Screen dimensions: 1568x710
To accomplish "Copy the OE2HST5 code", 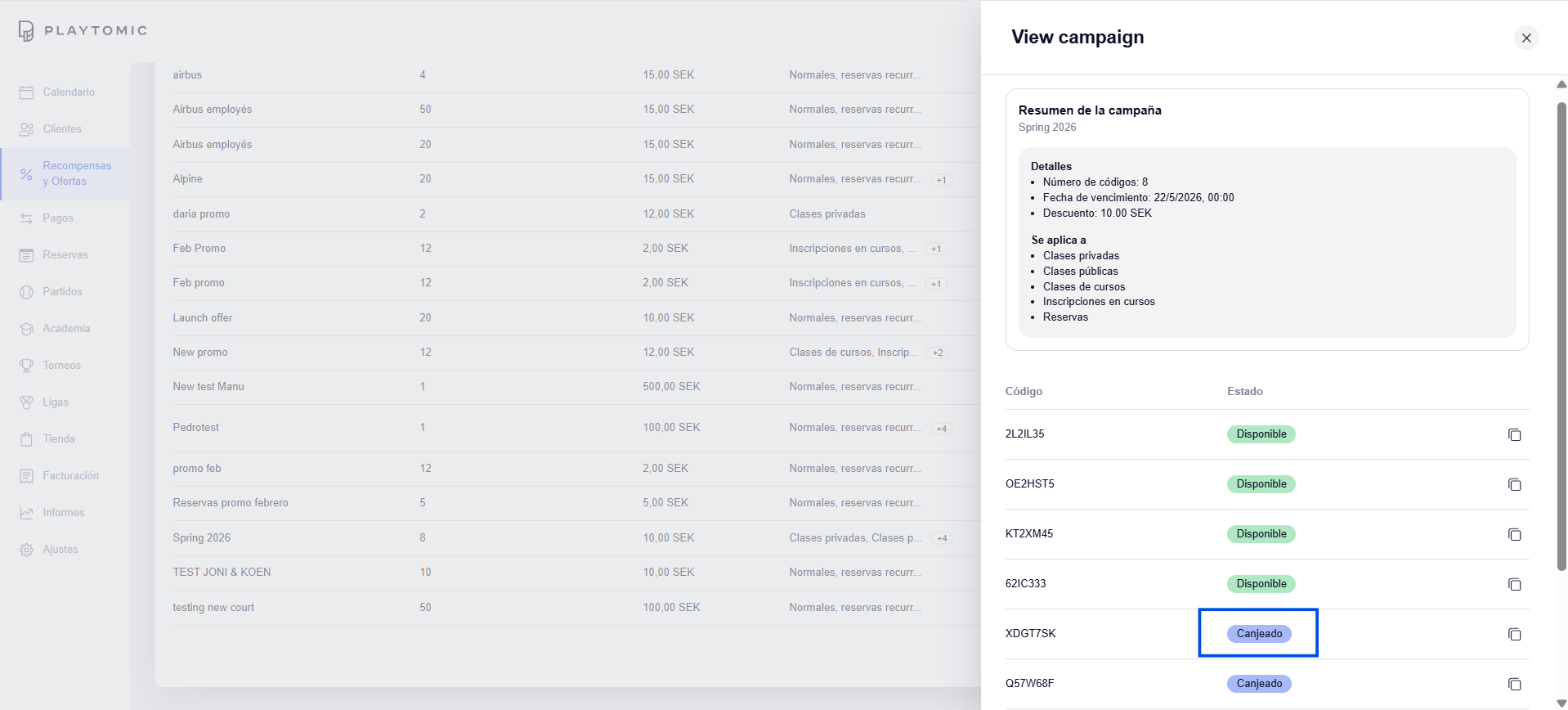I will pos(1514,484).
